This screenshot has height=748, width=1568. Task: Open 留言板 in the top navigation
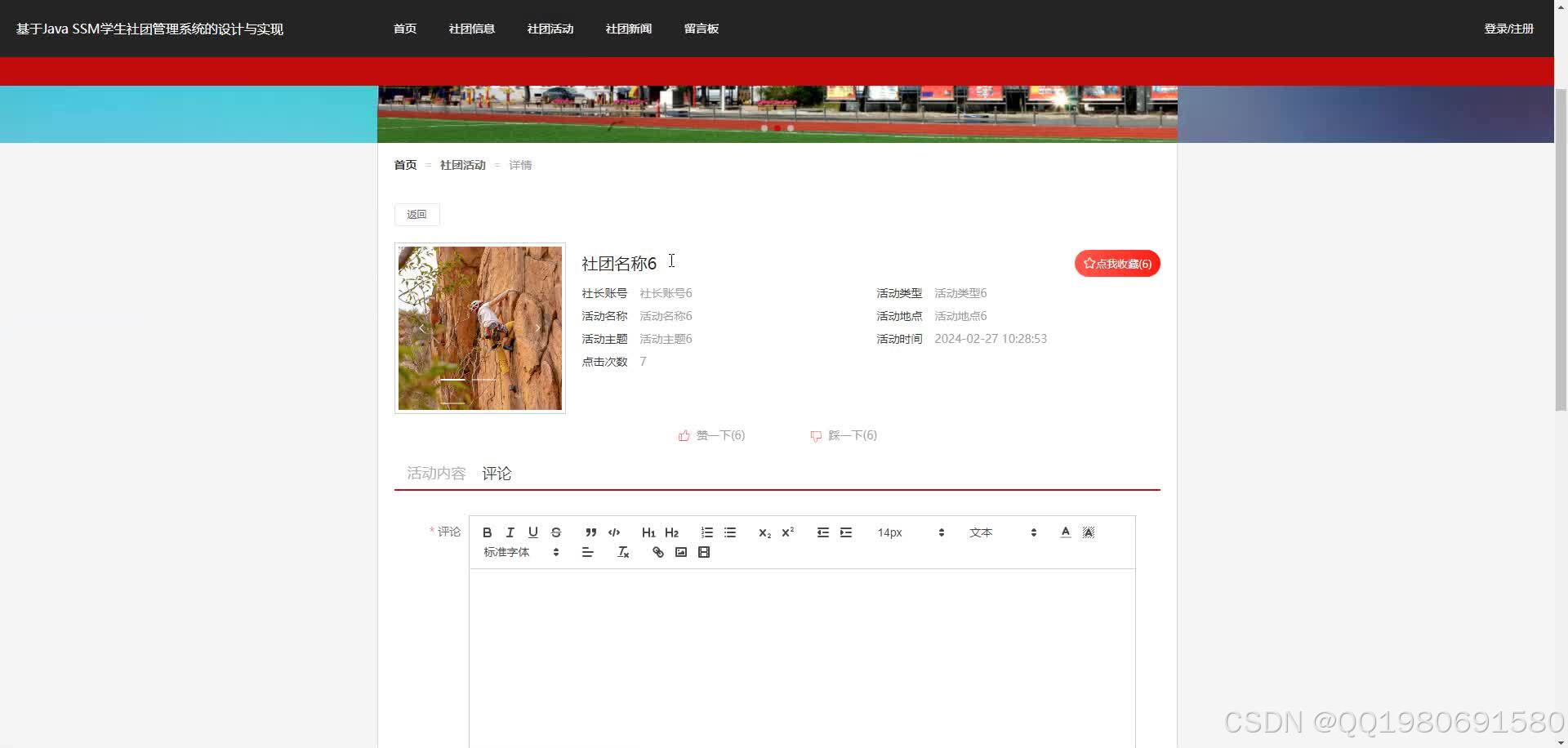pyautogui.click(x=702, y=29)
